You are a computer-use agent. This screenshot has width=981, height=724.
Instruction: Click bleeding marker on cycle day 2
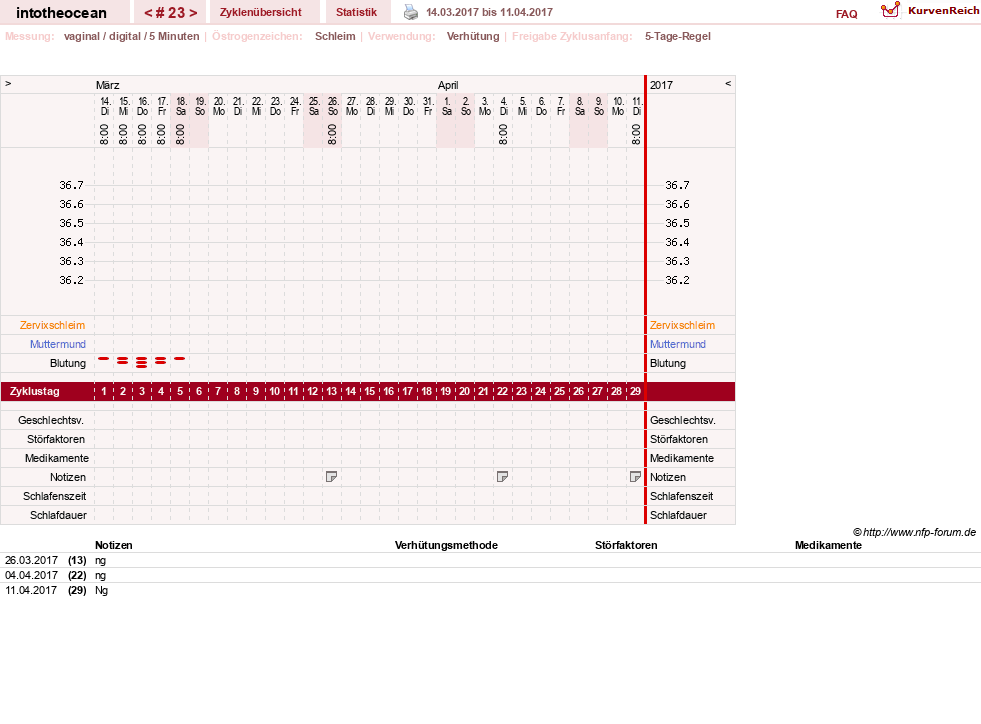(x=123, y=360)
